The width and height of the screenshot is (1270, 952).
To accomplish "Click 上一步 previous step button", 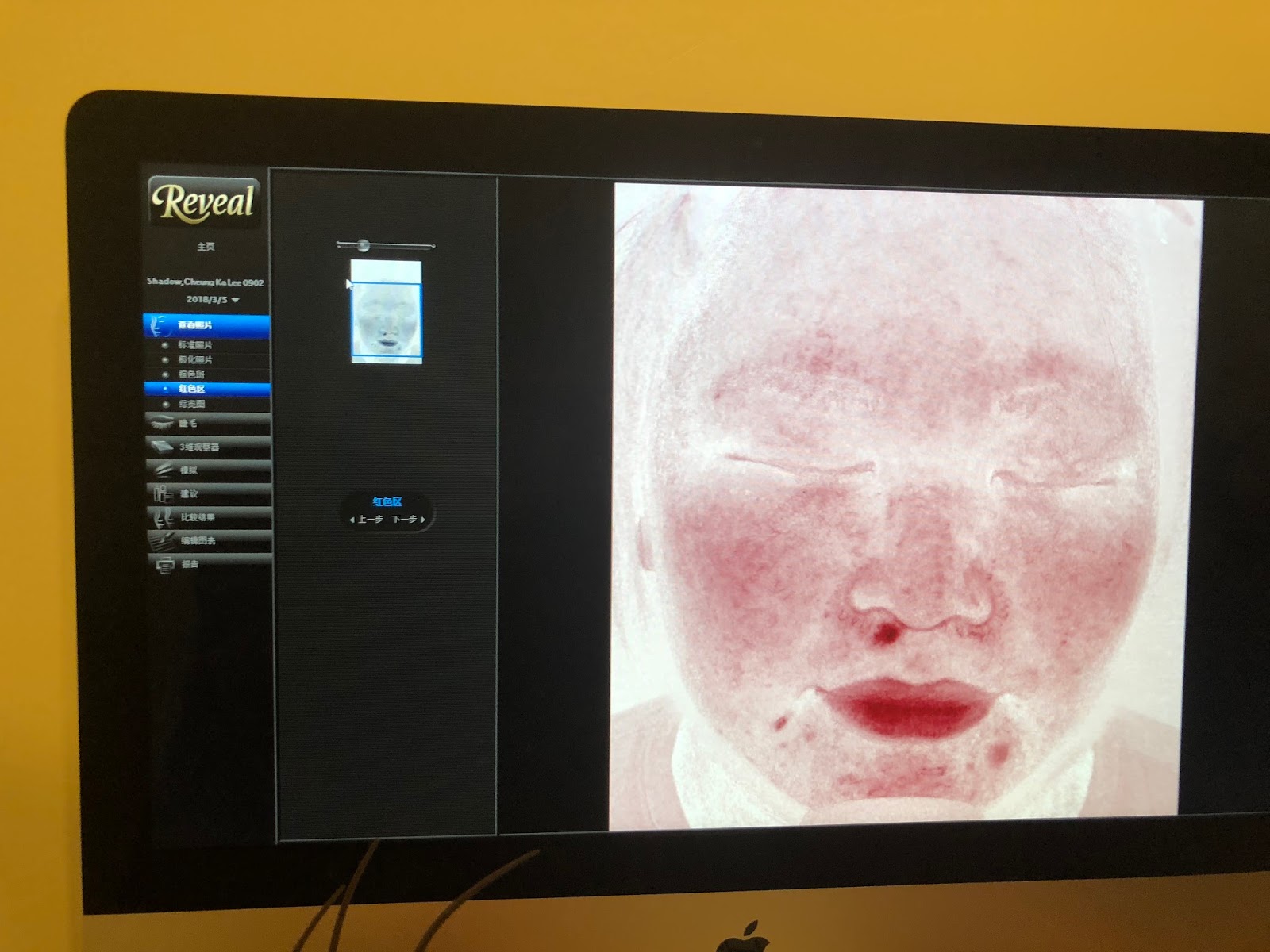I will [x=367, y=520].
